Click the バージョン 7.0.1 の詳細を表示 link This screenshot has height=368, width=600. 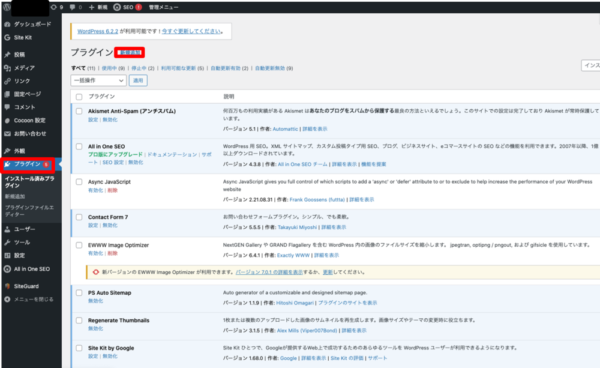click(269, 272)
